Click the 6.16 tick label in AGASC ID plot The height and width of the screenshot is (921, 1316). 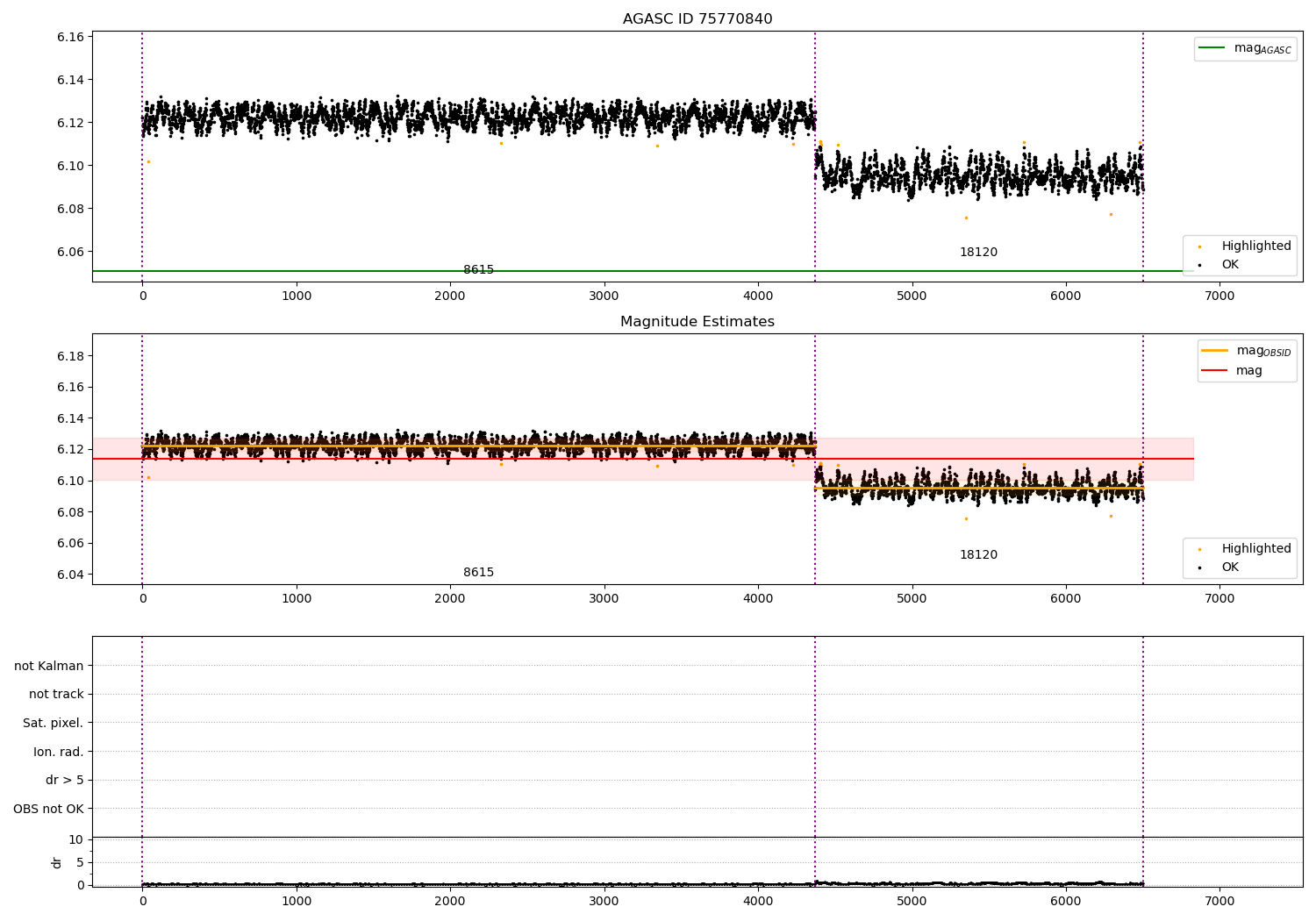[x=70, y=37]
